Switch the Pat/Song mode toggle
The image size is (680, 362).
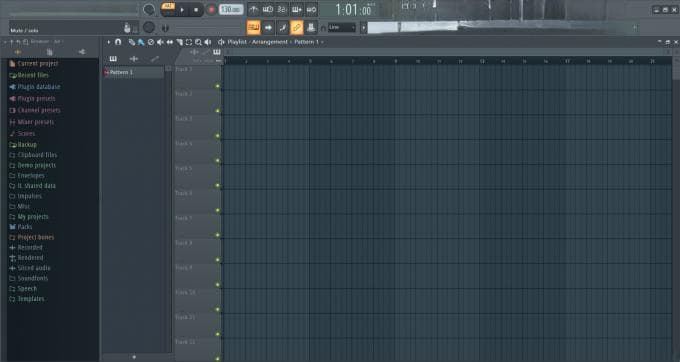click(x=168, y=9)
